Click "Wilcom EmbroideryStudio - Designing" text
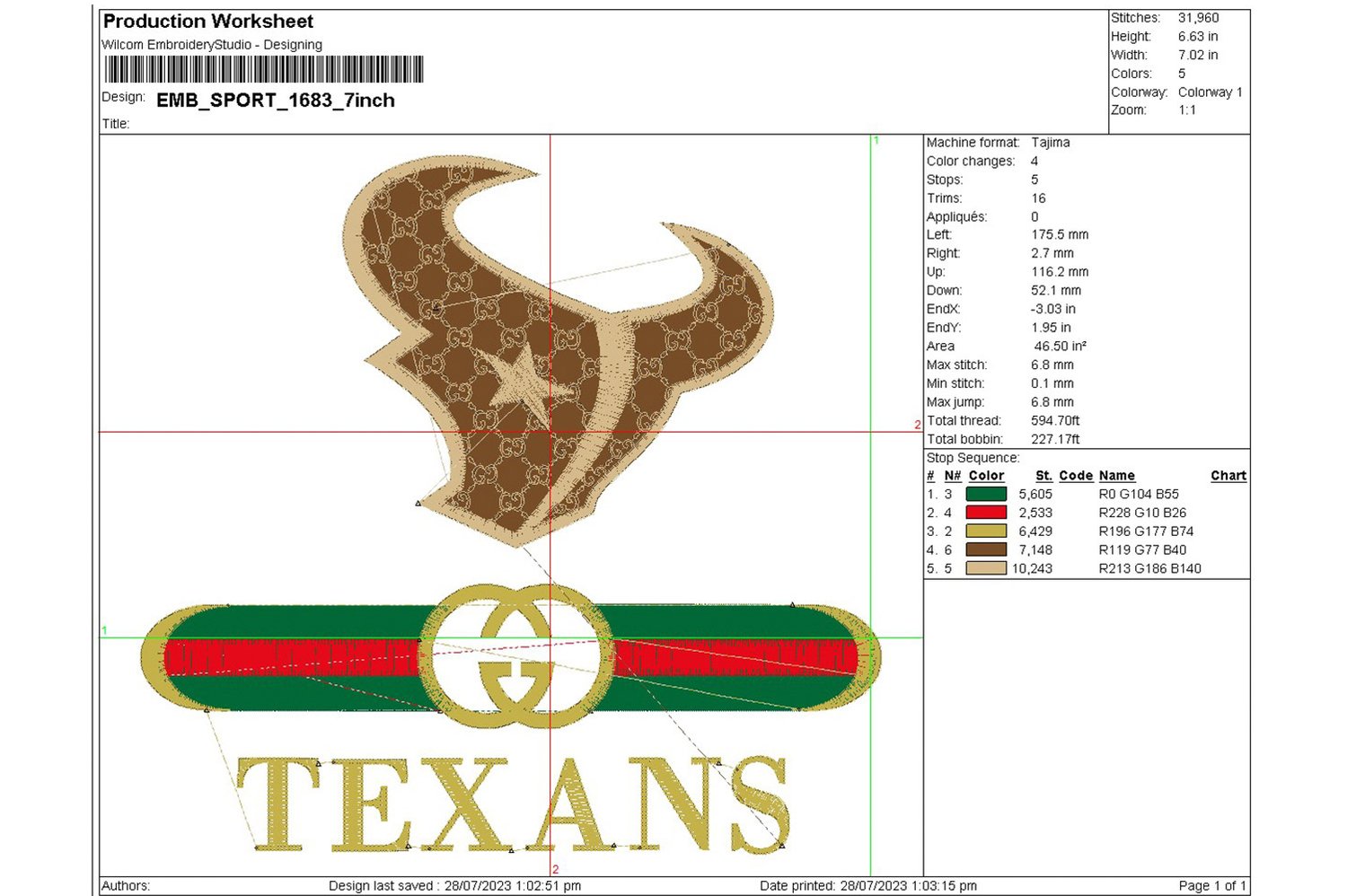 point(212,45)
